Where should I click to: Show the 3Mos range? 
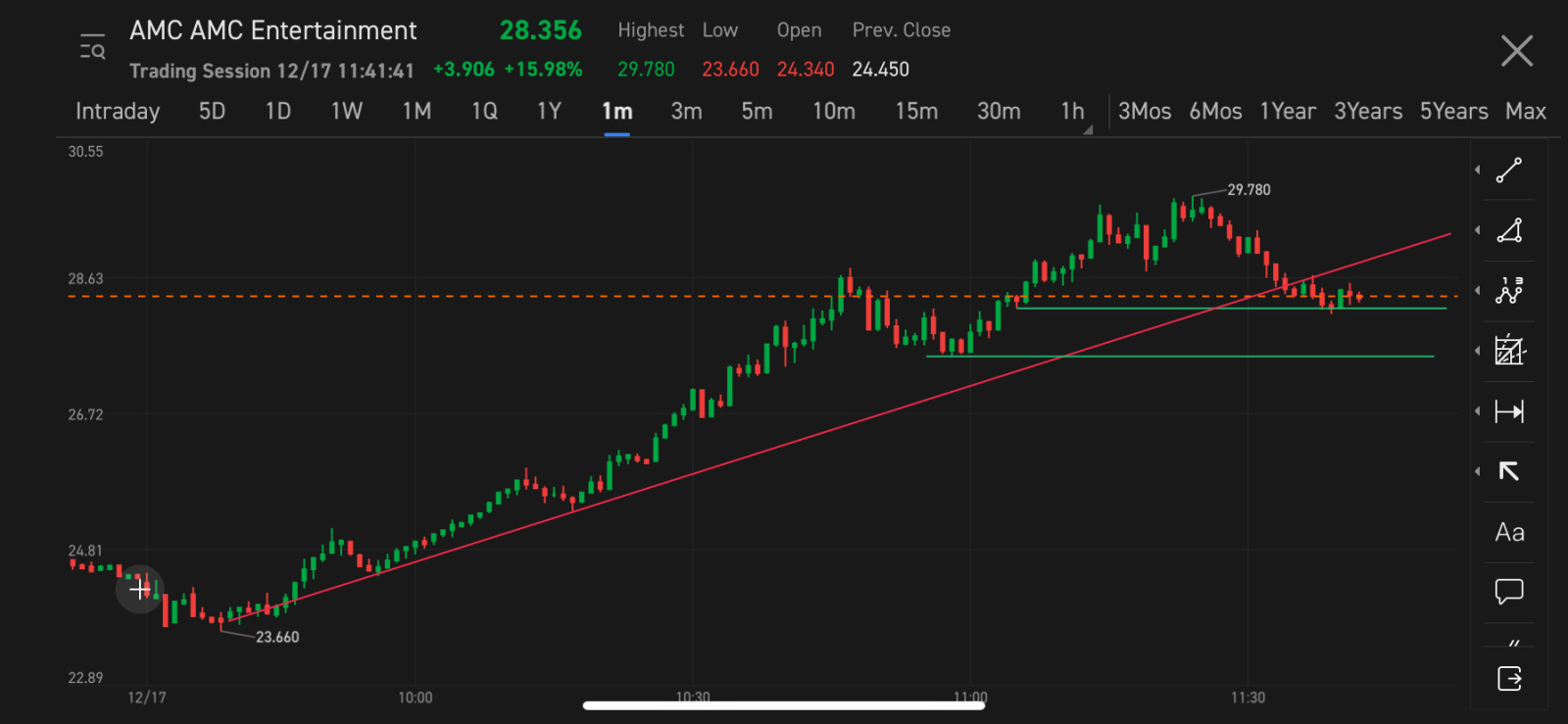tap(1145, 111)
